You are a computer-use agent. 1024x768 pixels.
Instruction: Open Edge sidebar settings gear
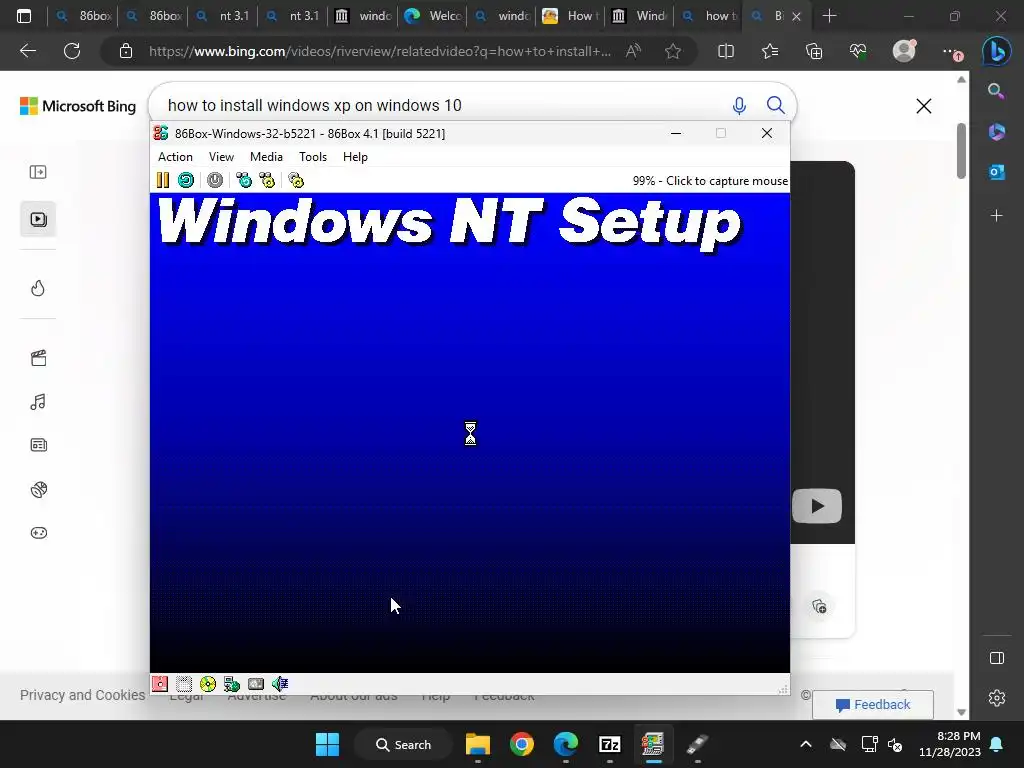point(997,698)
